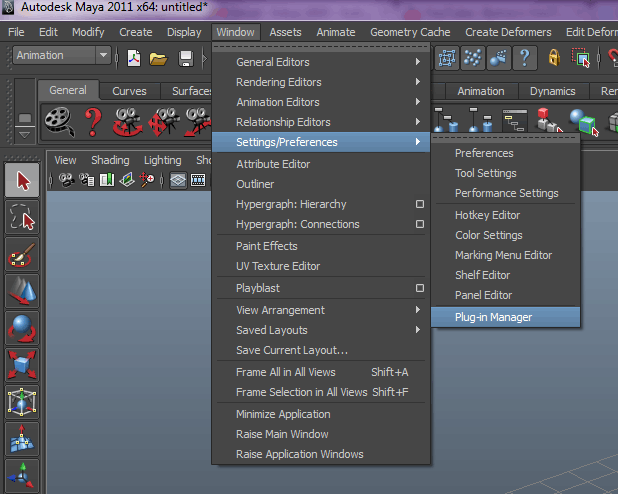Open the Marking Menu Editor

click(x=505, y=255)
